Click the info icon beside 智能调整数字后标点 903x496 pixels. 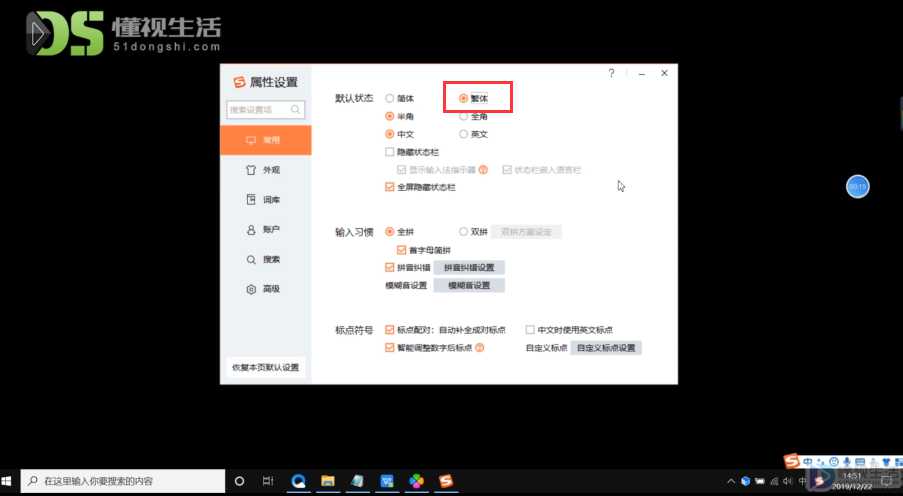pyautogui.click(x=479, y=348)
